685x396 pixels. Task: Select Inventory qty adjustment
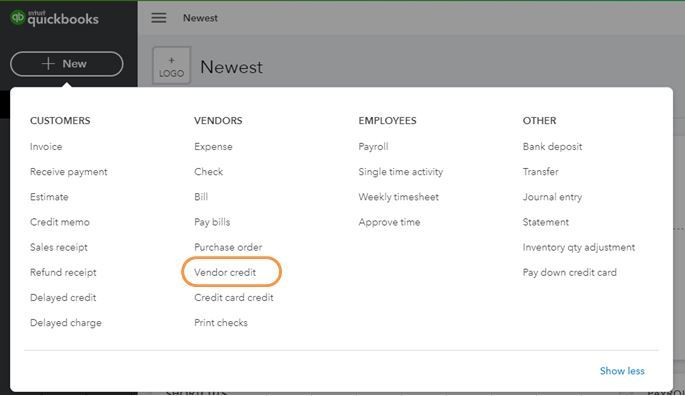pos(579,247)
